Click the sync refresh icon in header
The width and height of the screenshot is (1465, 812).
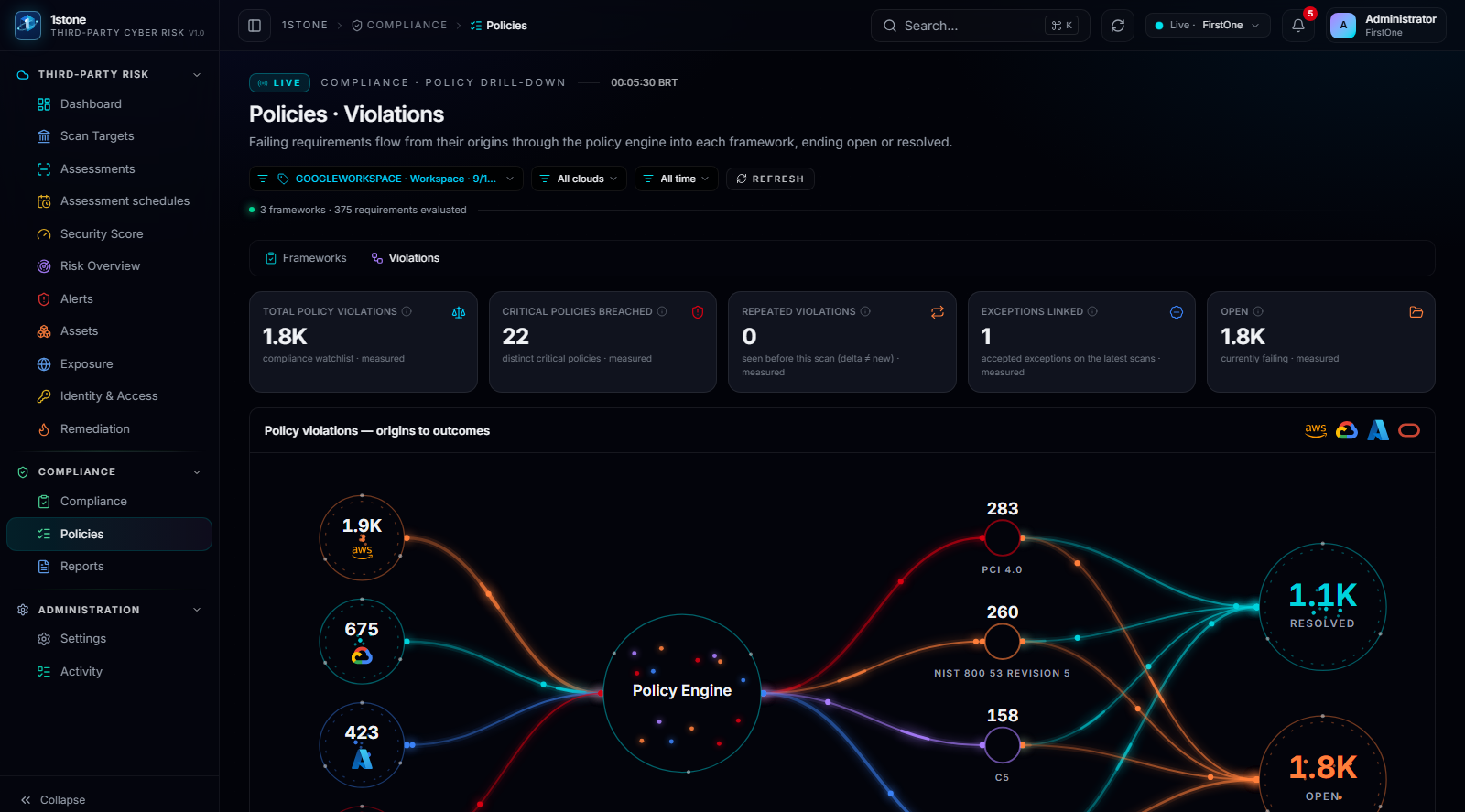(x=1118, y=26)
